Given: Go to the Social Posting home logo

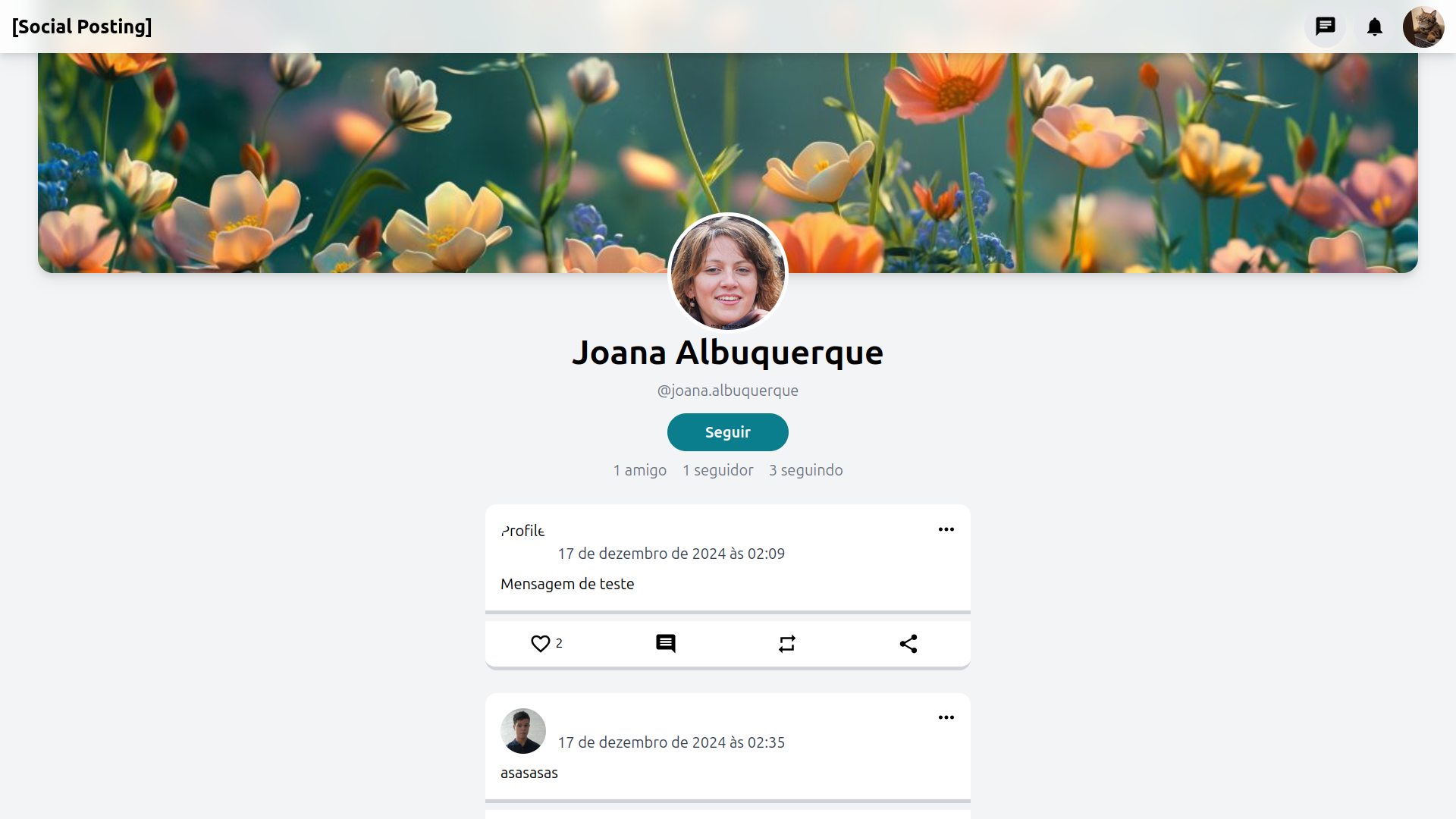Looking at the screenshot, I should [x=82, y=27].
